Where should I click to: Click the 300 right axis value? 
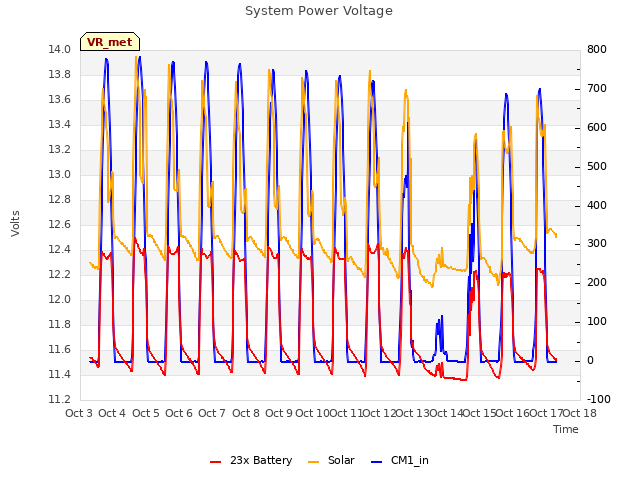(x=597, y=244)
